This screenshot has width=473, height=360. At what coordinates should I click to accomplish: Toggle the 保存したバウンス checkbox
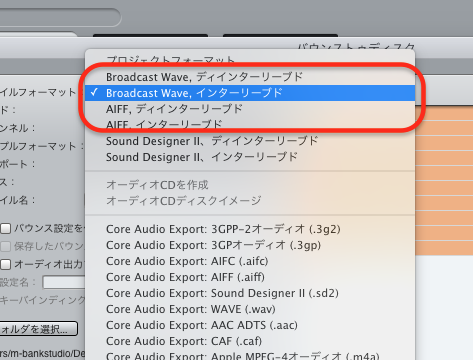(6, 247)
